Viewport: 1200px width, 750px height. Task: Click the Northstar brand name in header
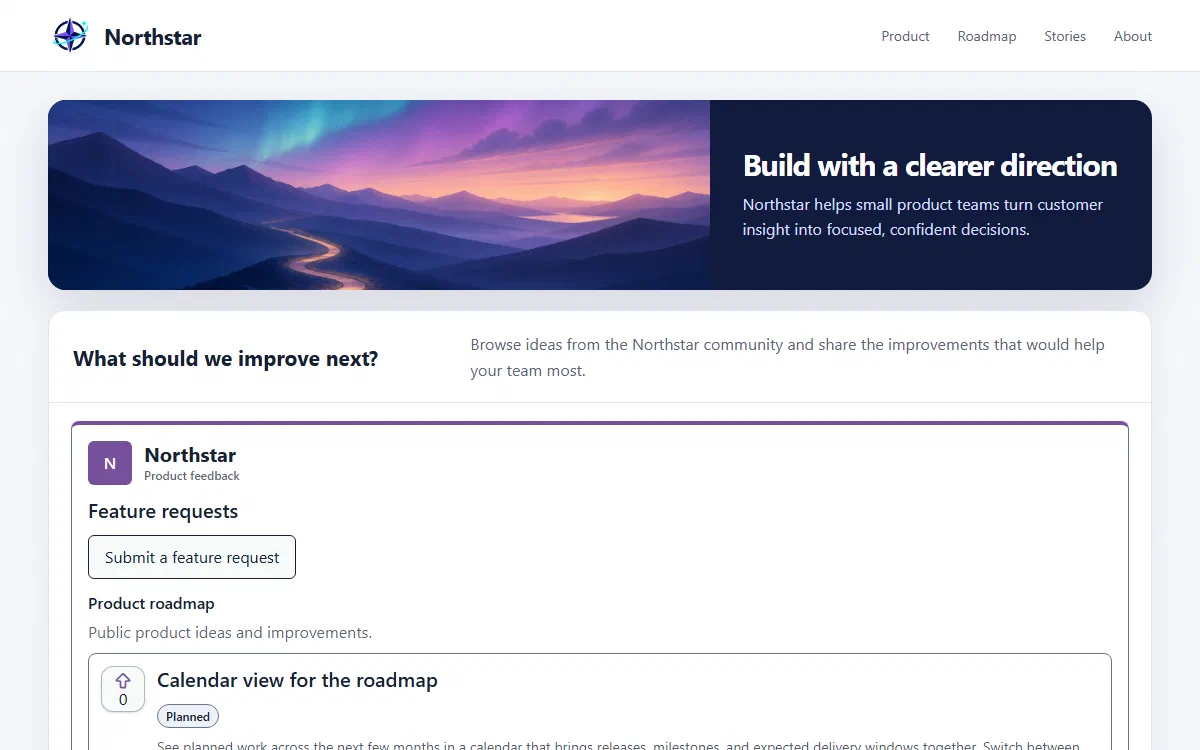click(153, 37)
